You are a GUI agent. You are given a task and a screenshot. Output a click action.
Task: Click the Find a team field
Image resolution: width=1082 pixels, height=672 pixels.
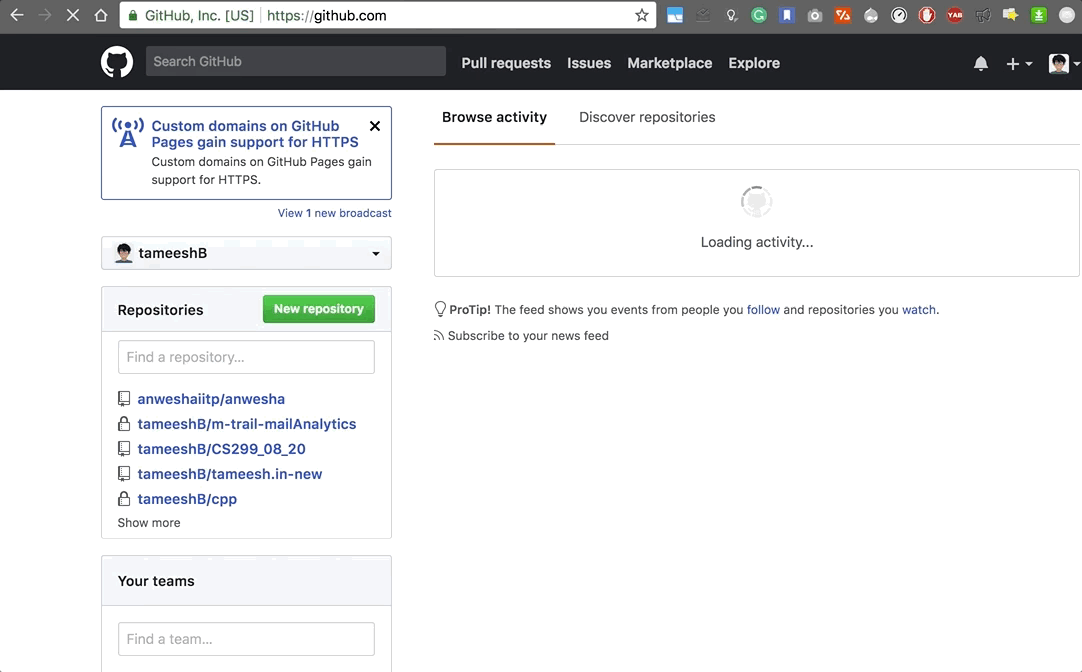(x=246, y=639)
